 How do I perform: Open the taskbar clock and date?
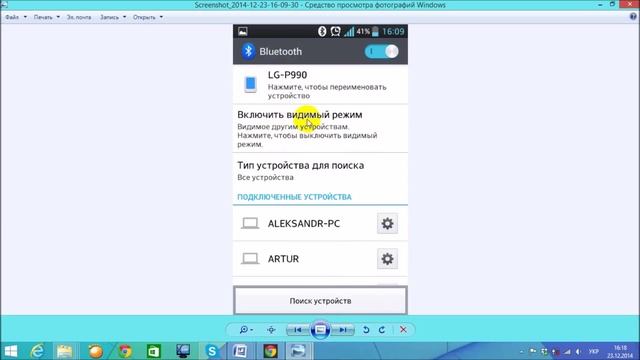pos(620,351)
